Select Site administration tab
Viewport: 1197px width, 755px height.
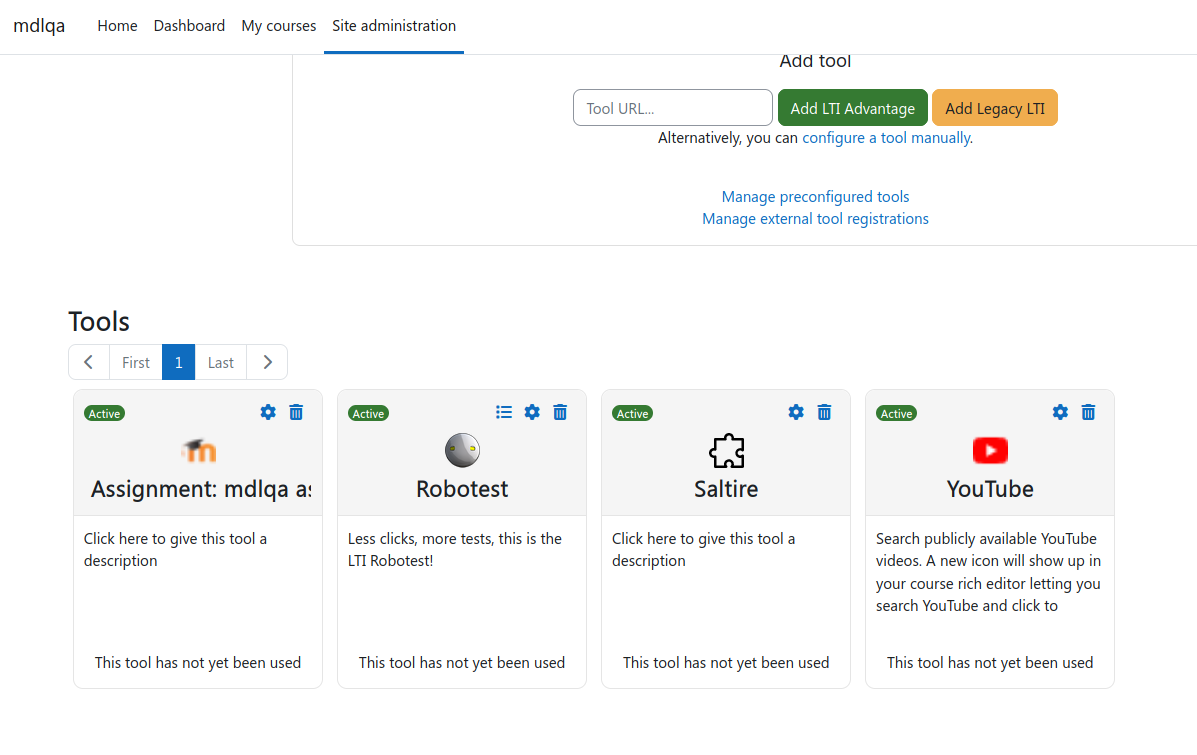coord(394,26)
